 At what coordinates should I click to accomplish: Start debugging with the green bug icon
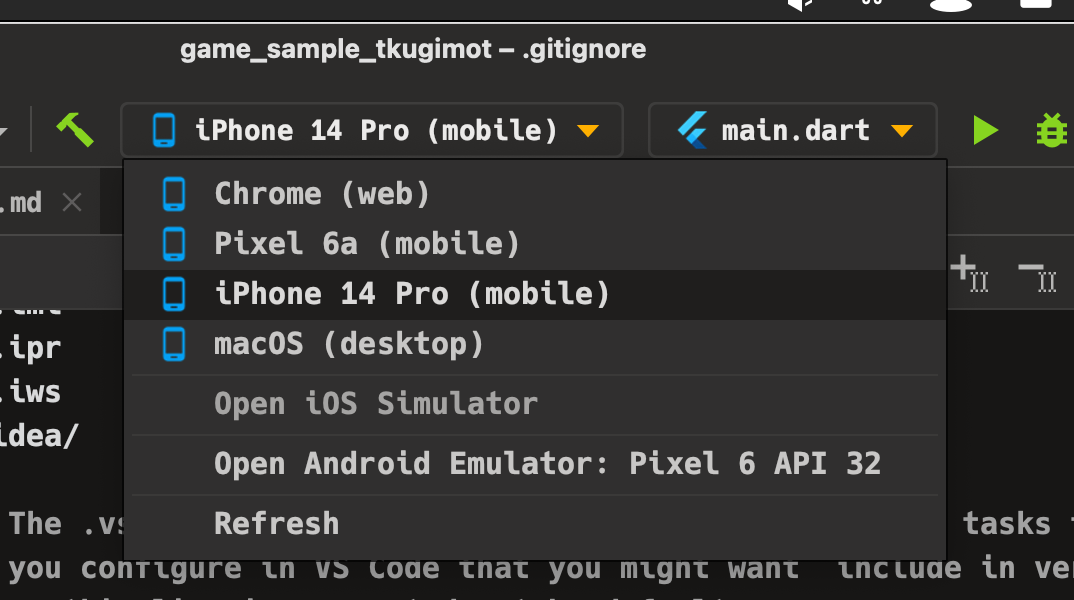point(1051,130)
